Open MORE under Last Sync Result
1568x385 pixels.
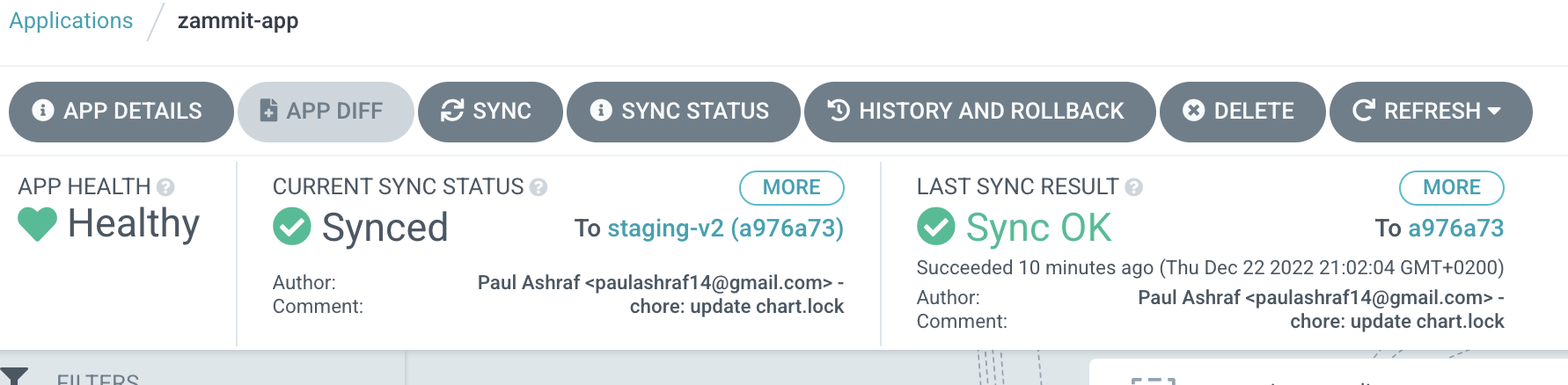[1451, 187]
